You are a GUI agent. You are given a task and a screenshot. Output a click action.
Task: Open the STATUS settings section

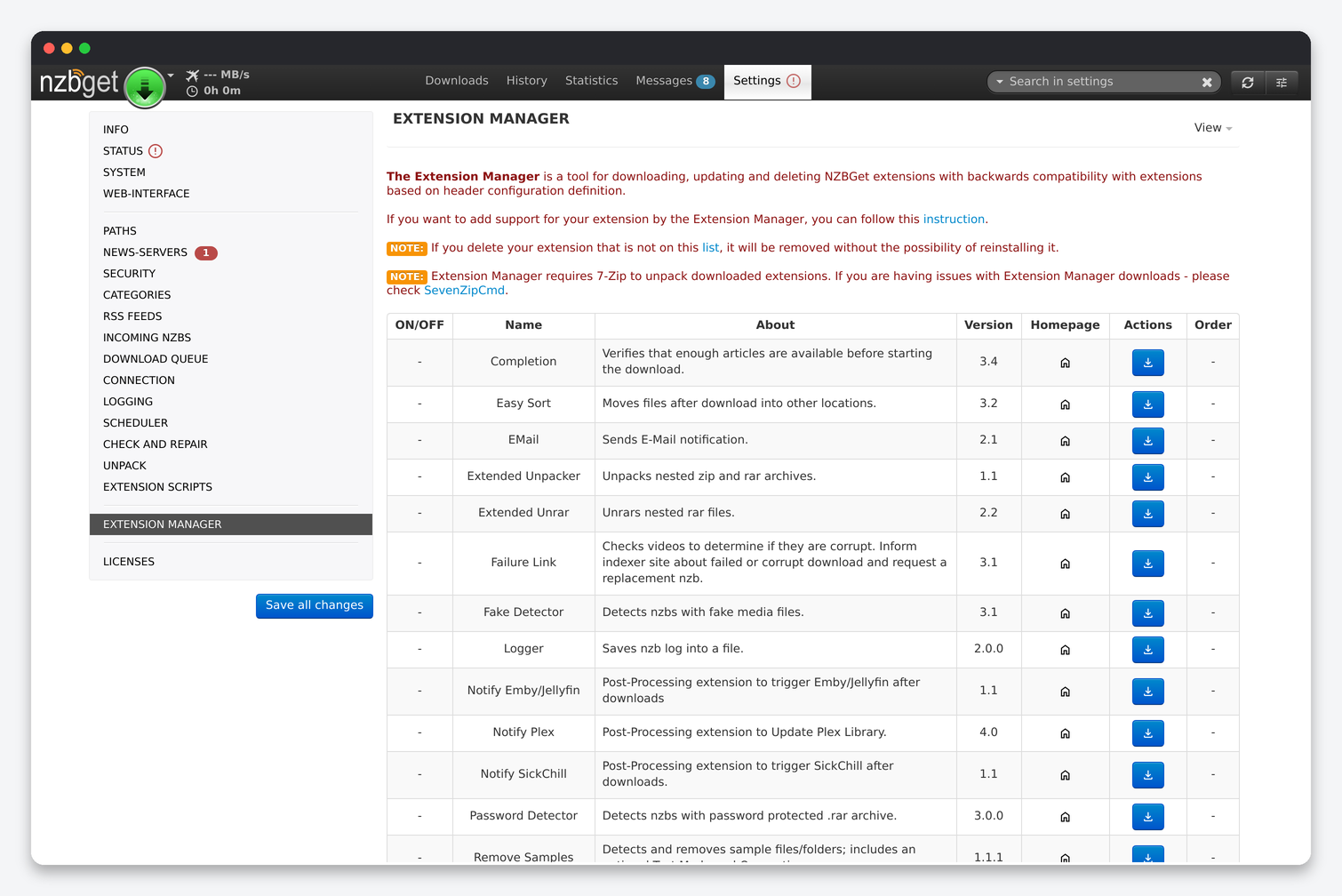pyautogui.click(x=132, y=151)
